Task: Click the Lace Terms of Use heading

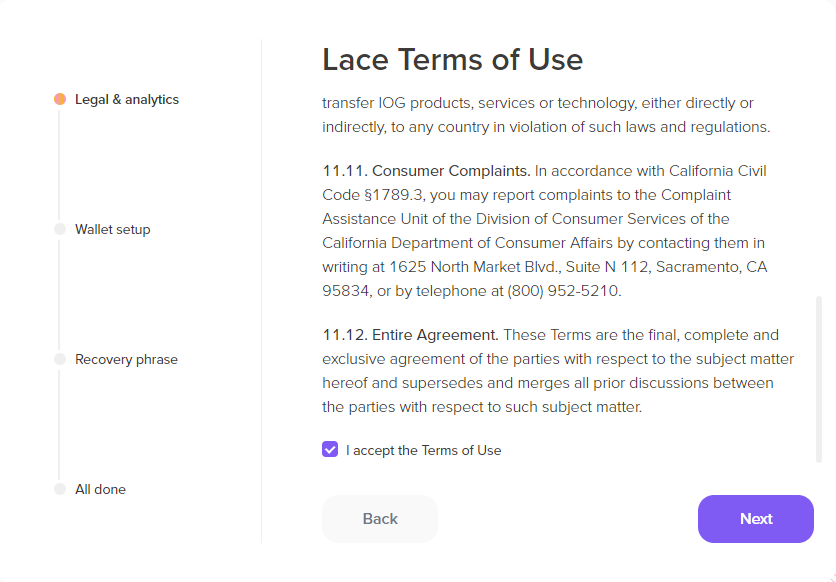Action: tap(452, 60)
